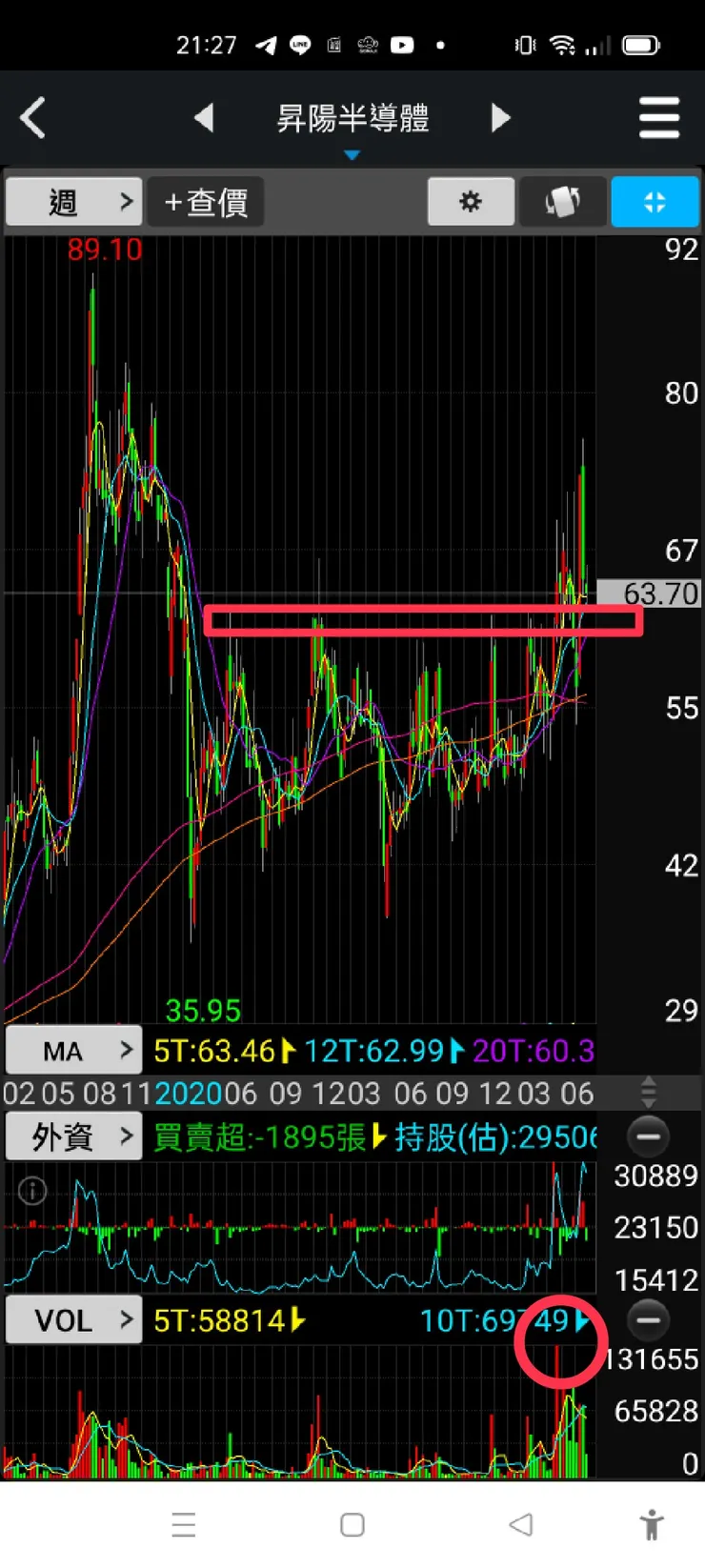Tap the 昇陽半導體 stock title
Viewport: 705px width, 1568px height.
pos(352,118)
